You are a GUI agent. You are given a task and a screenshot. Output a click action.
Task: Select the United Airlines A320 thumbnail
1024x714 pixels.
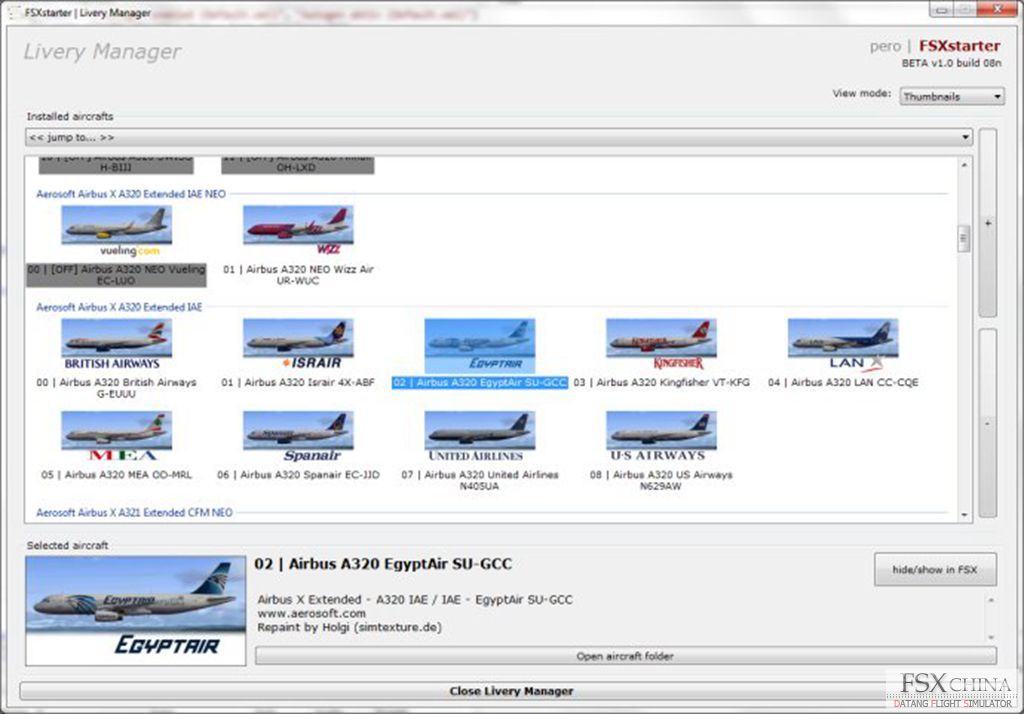tap(479, 436)
